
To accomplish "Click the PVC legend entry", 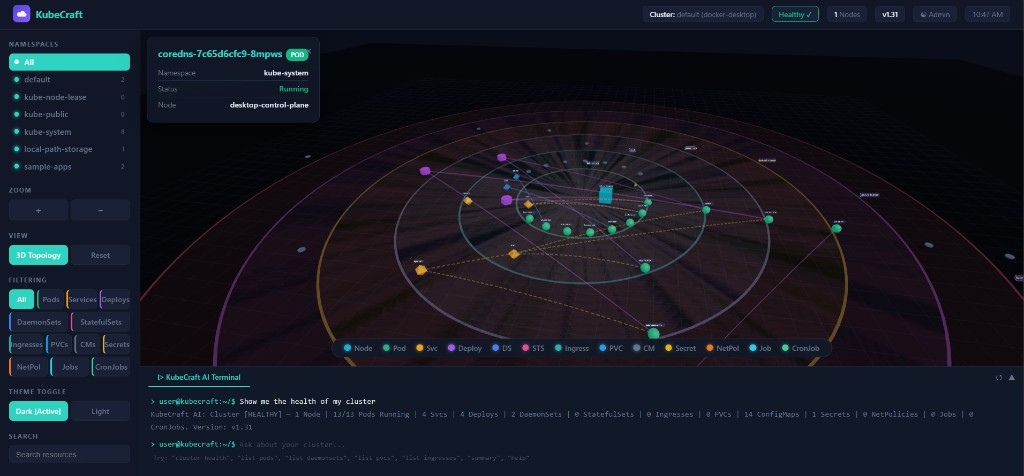I will [x=611, y=348].
